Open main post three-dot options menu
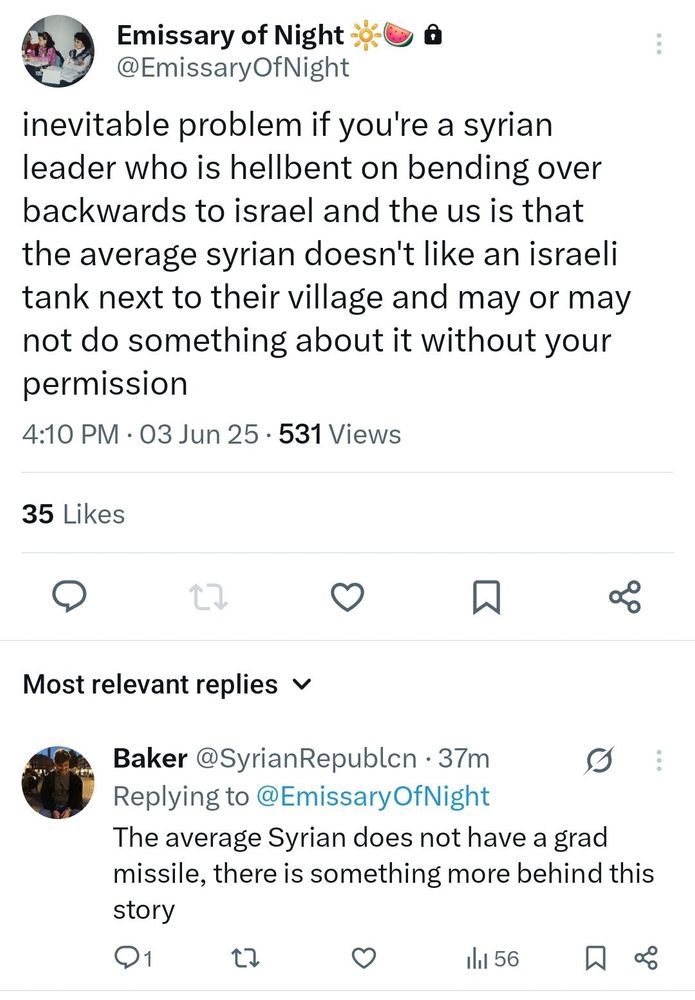 (658, 44)
